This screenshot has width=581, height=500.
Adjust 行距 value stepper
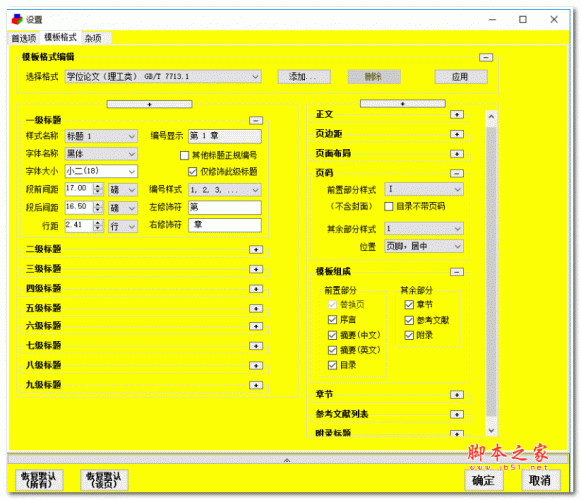pyautogui.click(x=98, y=225)
